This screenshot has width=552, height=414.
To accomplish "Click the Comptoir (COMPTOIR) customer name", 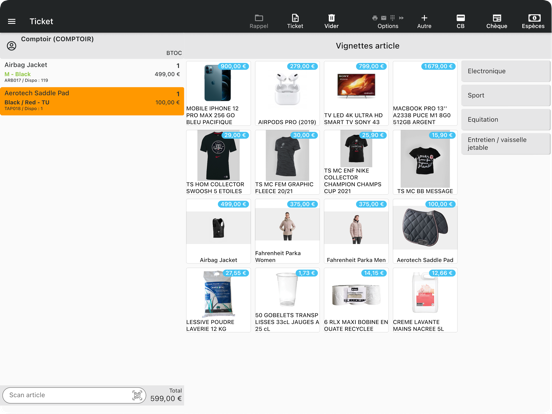I will point(57,39).
